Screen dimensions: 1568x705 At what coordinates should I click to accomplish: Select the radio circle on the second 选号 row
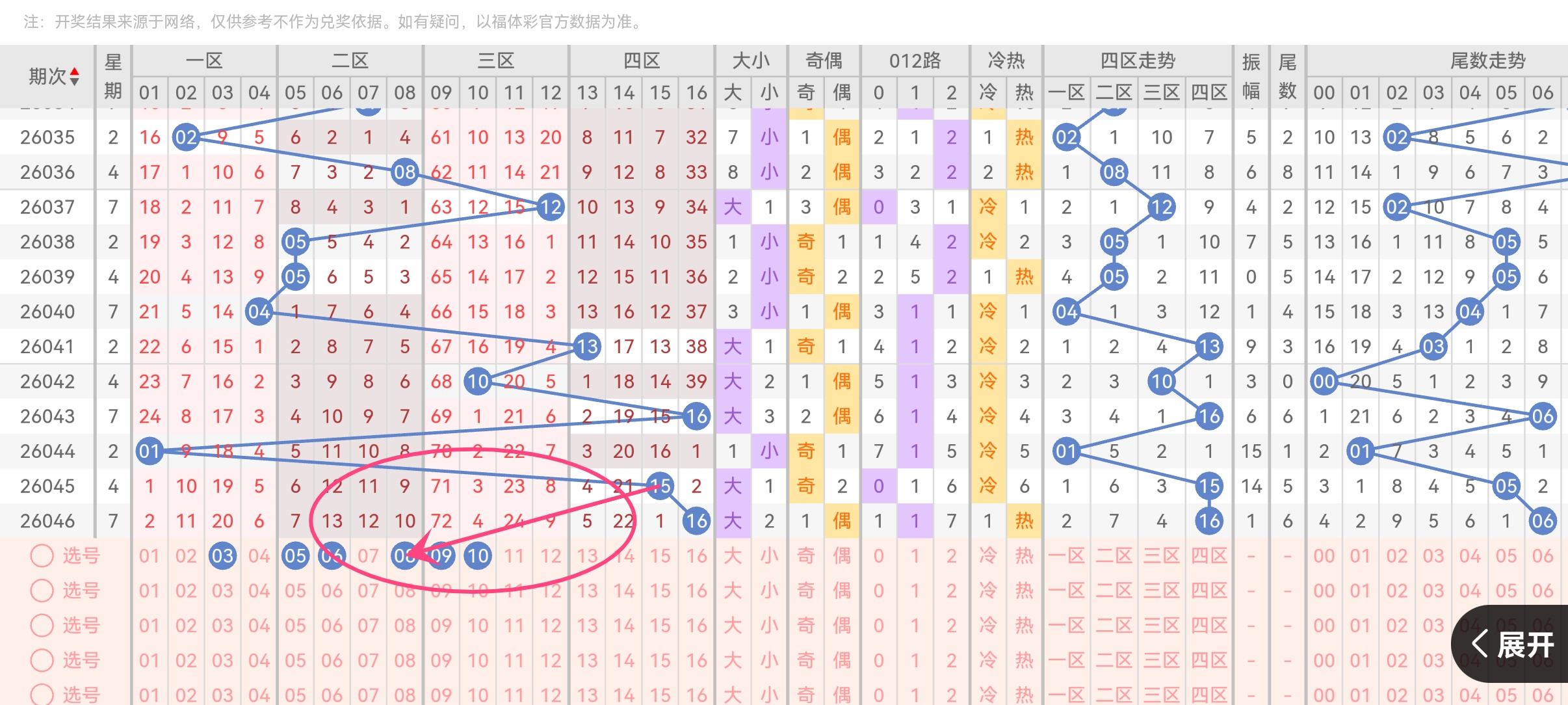43,591
